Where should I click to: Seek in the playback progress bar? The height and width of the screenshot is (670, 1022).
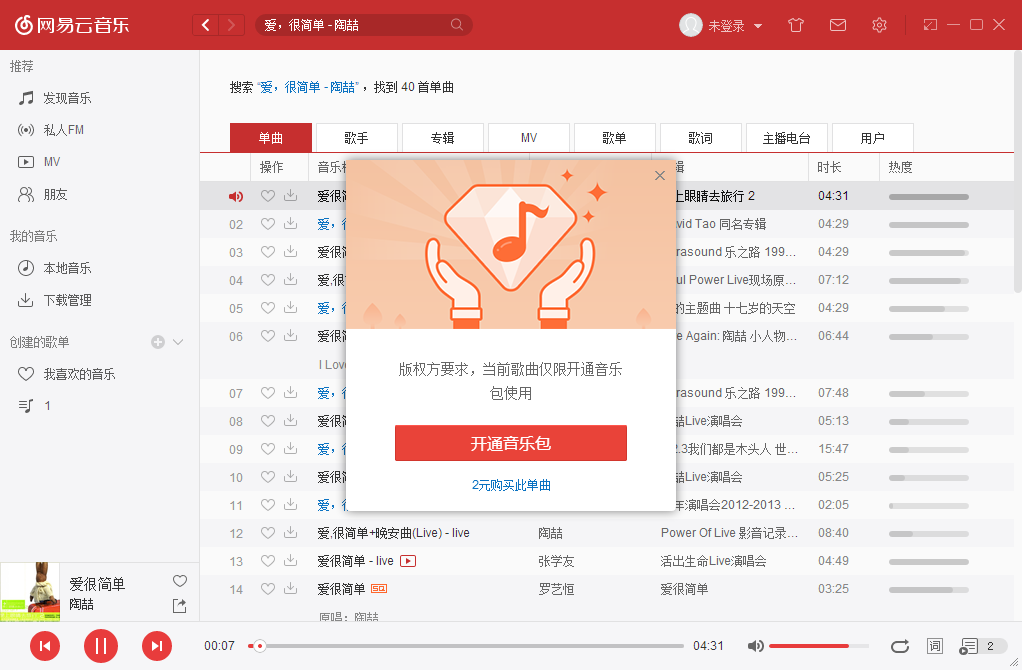coord(465,646)
